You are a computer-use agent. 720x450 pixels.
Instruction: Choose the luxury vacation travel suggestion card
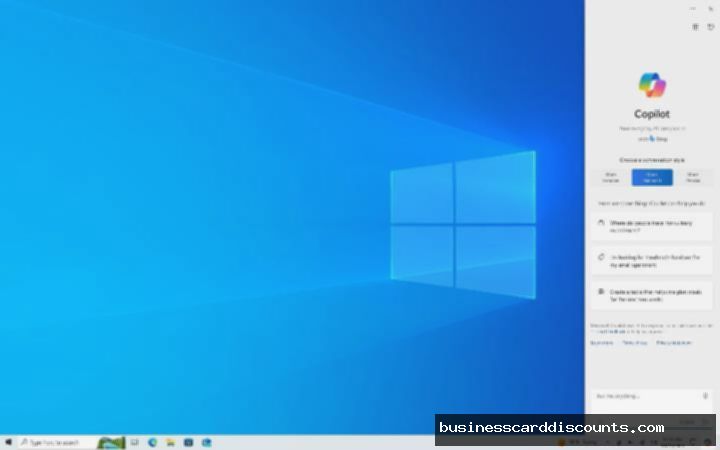coord(652,226)
